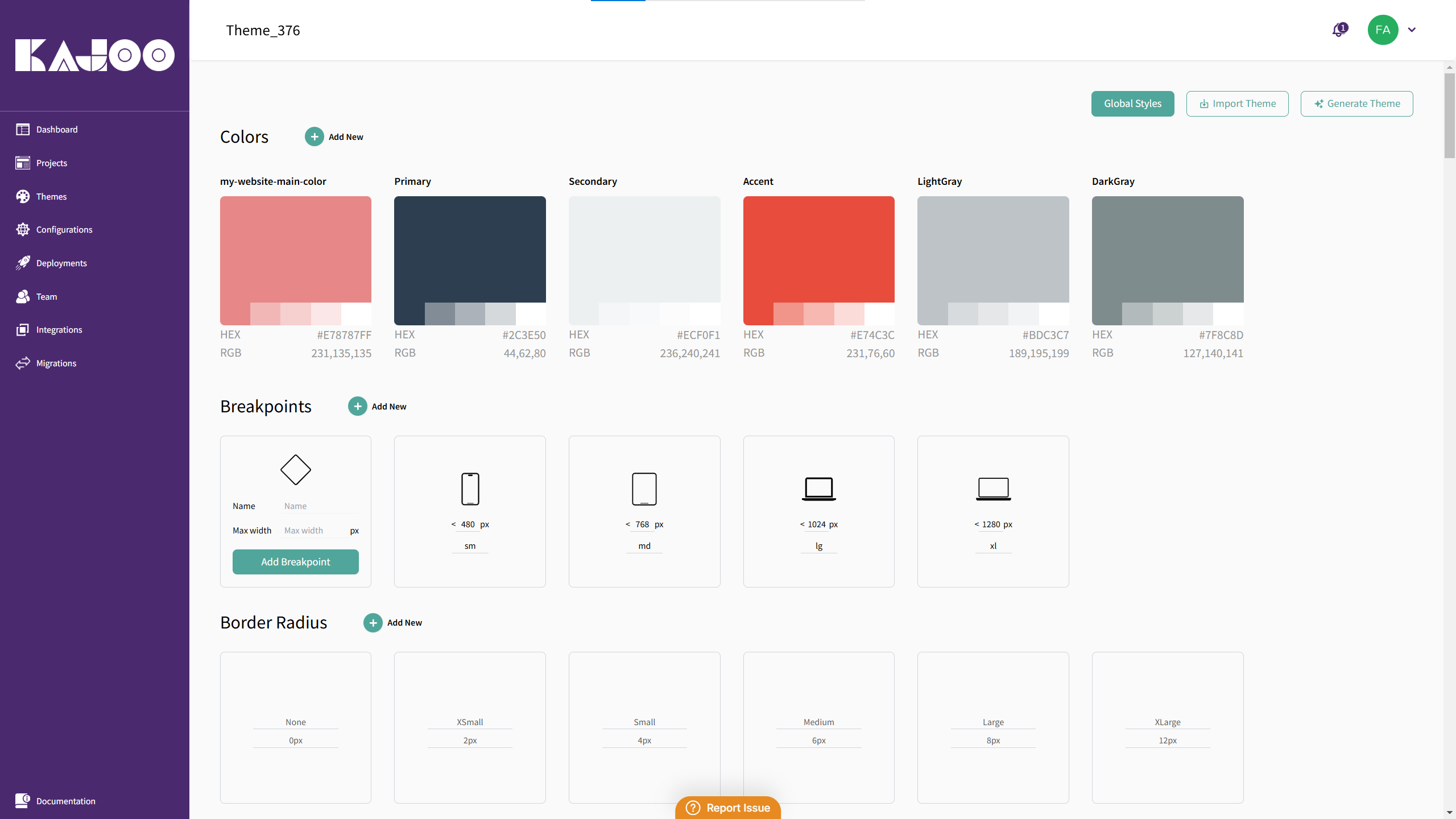Click the Themes palette icon
Viewport: 1456px width, 819px height.
point(23,196)
